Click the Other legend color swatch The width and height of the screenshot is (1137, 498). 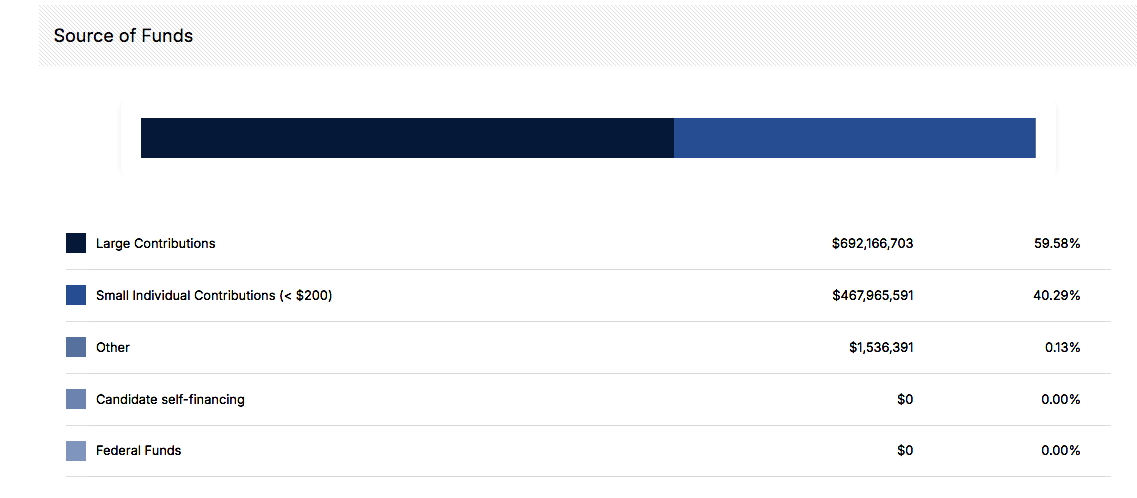coord(75,347)
